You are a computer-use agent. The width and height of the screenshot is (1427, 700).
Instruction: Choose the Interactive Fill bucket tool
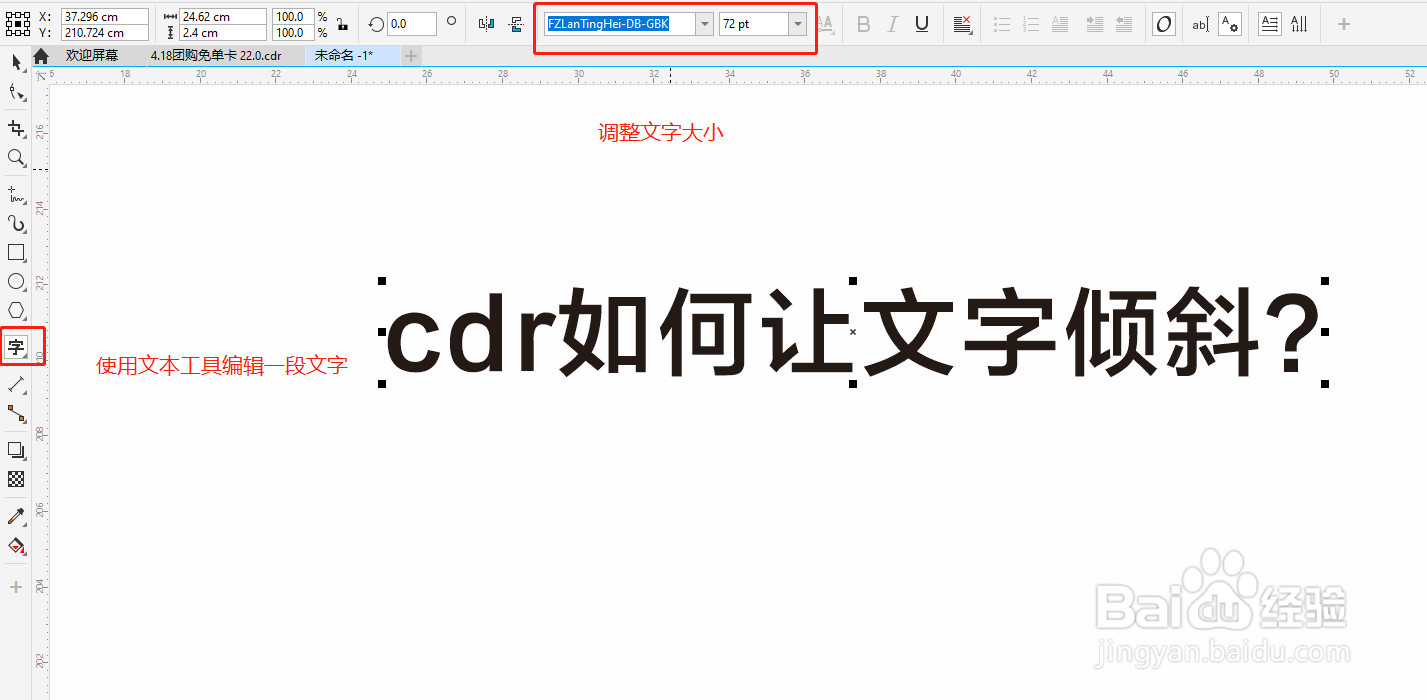tap(16, 546)
